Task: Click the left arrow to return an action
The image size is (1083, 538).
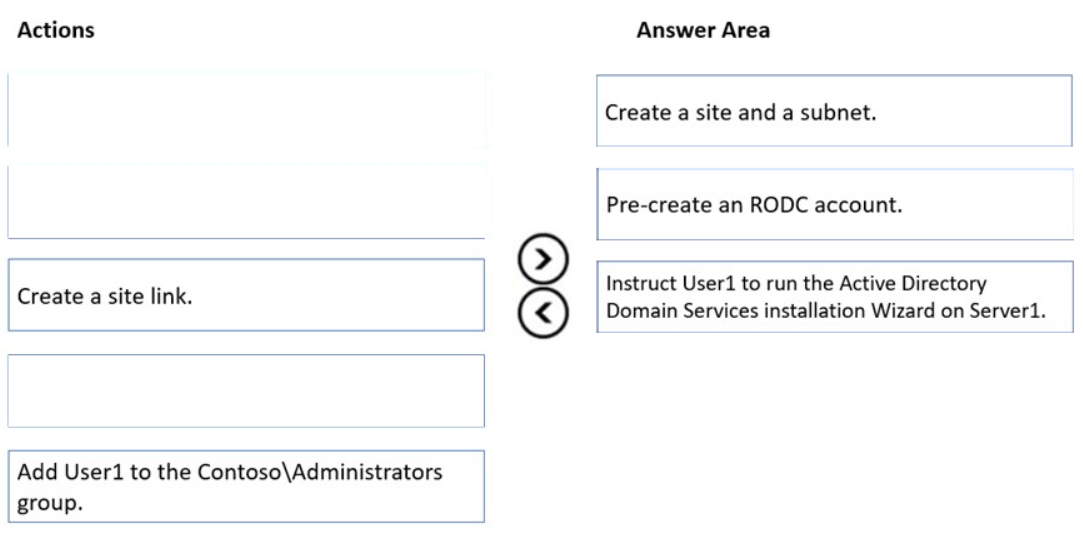Action: pyautogui.click(x=543, y=312)
